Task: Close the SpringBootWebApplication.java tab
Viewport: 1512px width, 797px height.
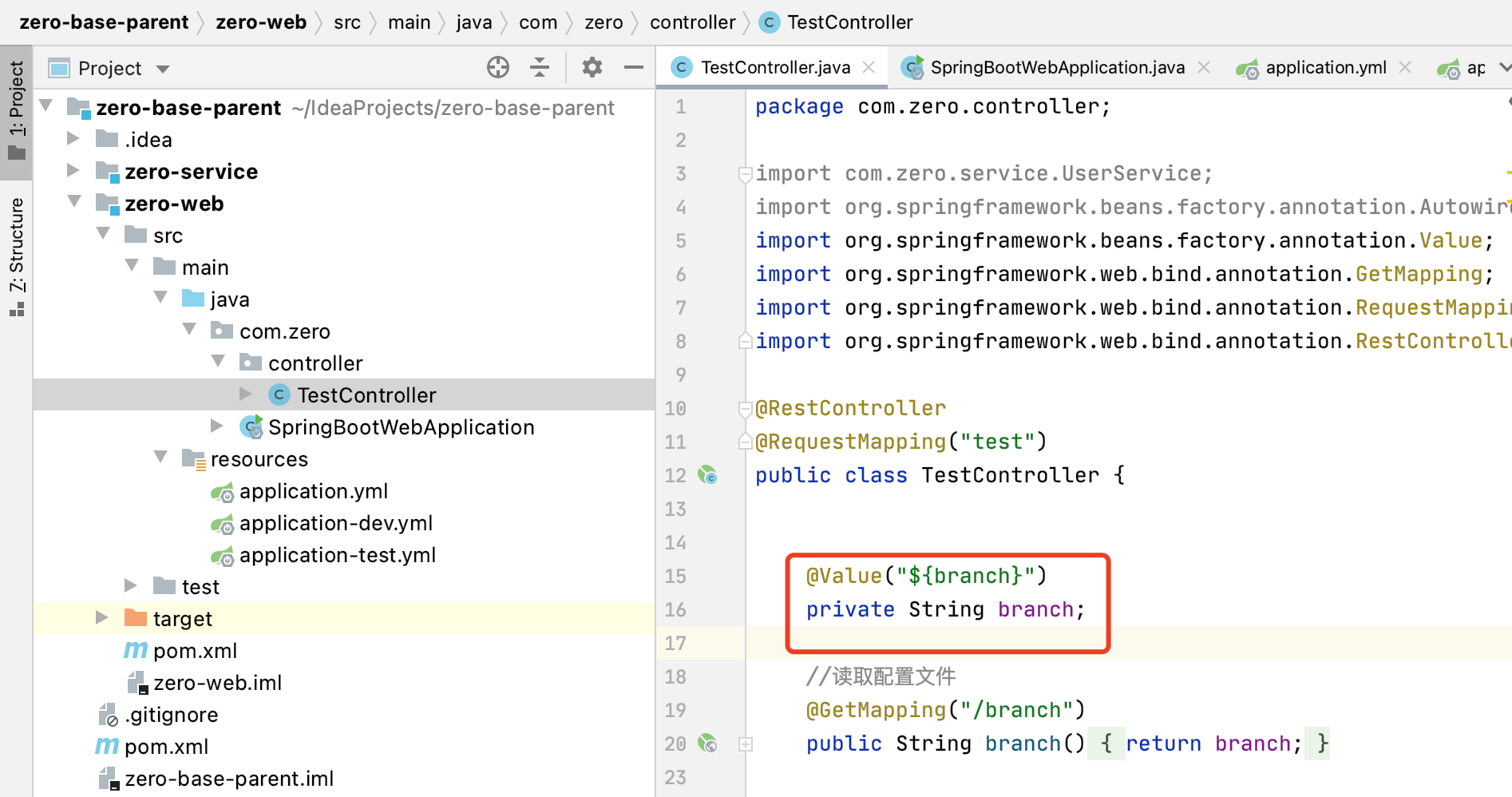Action: (x=1204, y=68)
